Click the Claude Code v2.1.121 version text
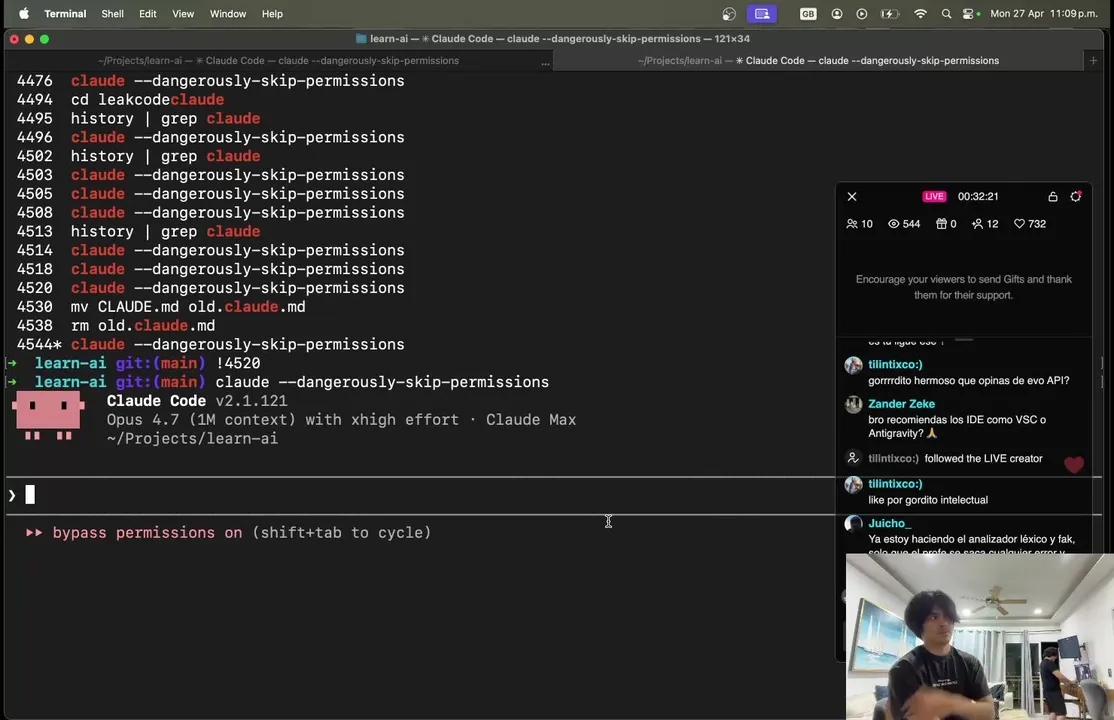This screenshot has width=1114, height=720. (x=197, y=401)
